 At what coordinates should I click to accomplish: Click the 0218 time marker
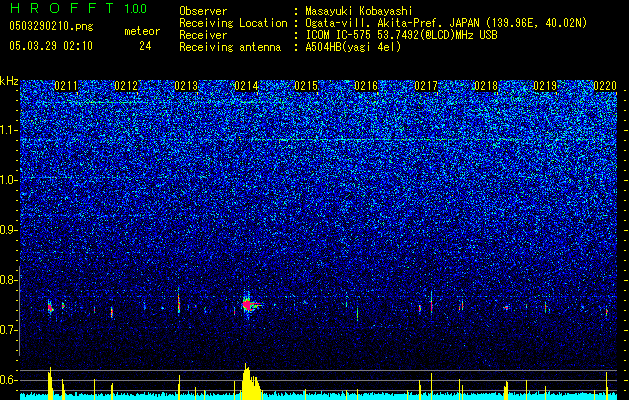pos(486,86)
